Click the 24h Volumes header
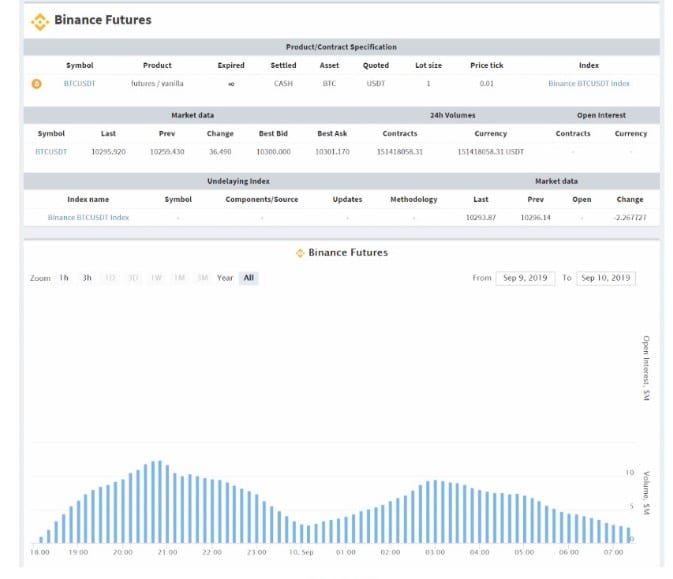The image size is (673, 579). [x=452, y=115]
